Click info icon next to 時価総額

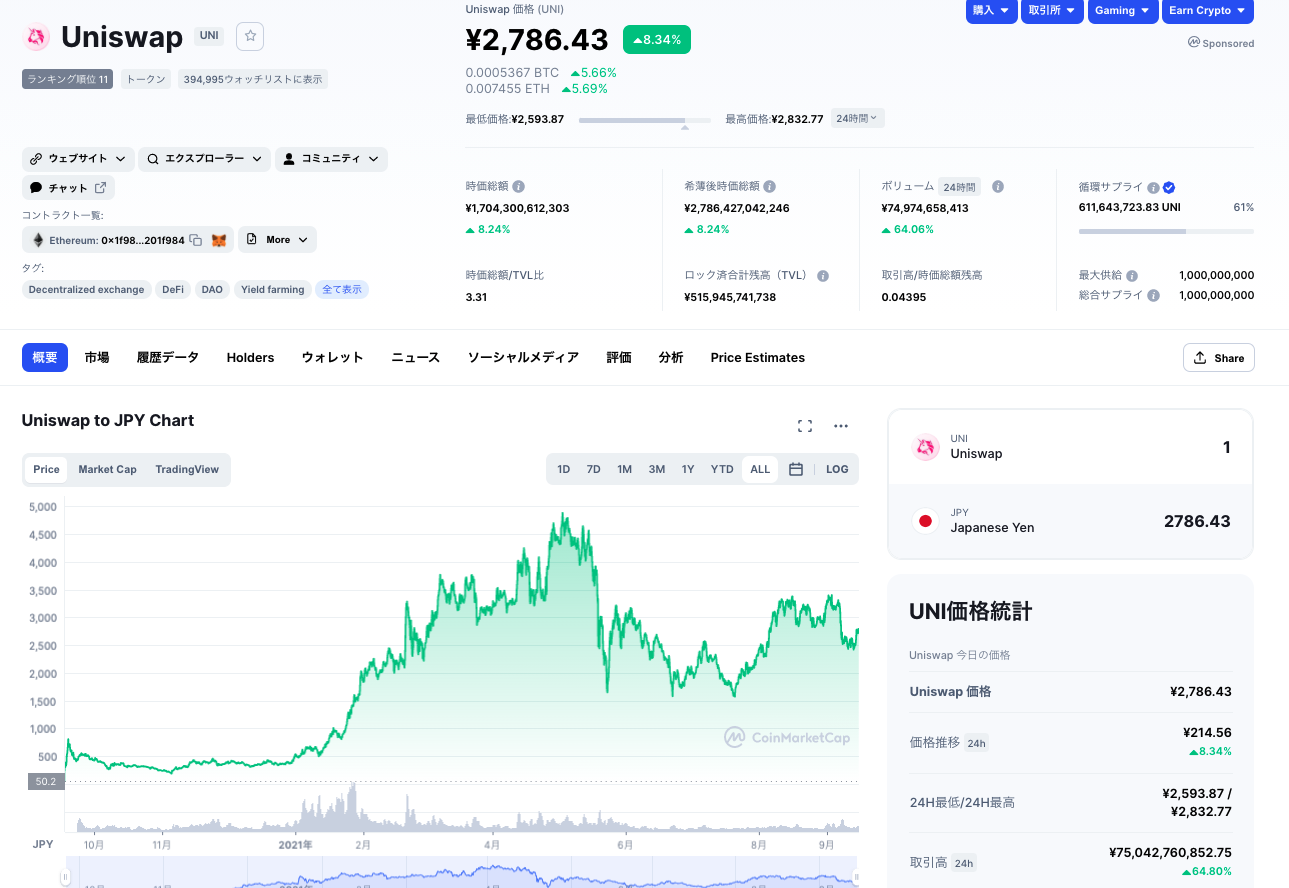tap(519, 187)
